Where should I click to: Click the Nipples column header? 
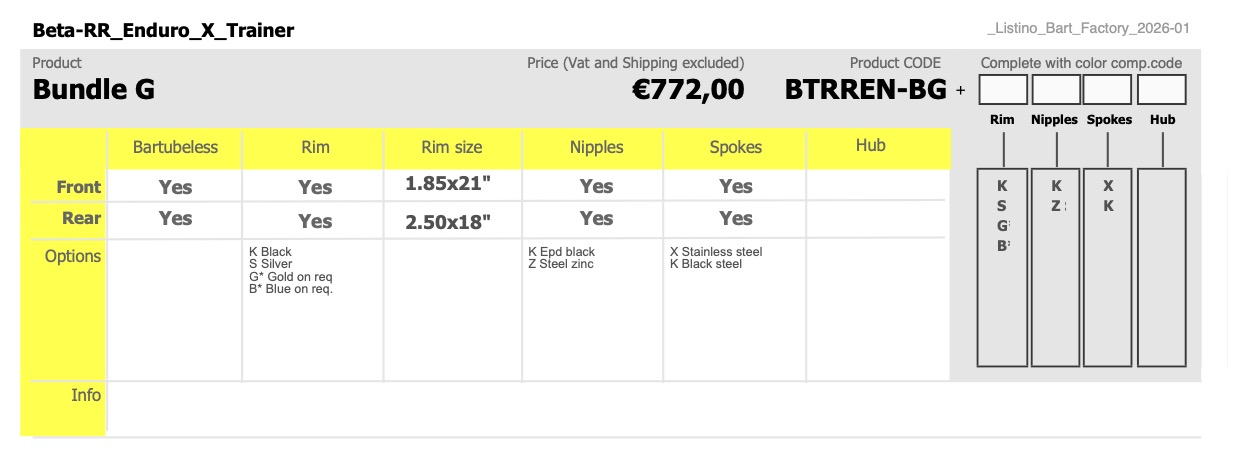coord(596,148)
